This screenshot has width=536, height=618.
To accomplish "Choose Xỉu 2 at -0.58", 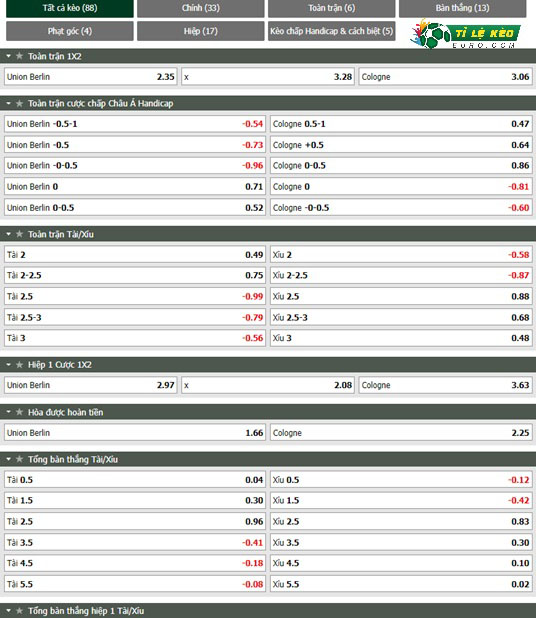I will tap(401, 255).
